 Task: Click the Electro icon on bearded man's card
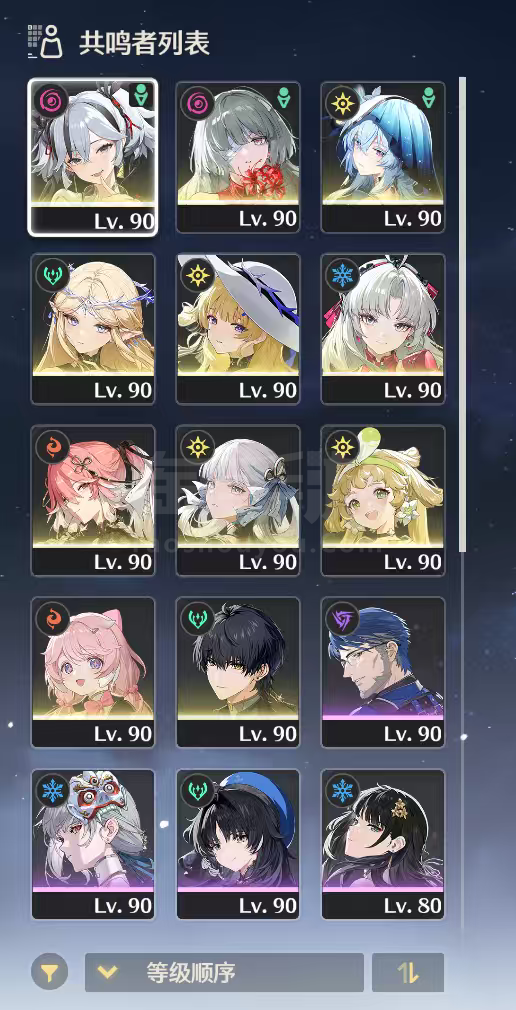pyautogui.click(x=342, y=618)
